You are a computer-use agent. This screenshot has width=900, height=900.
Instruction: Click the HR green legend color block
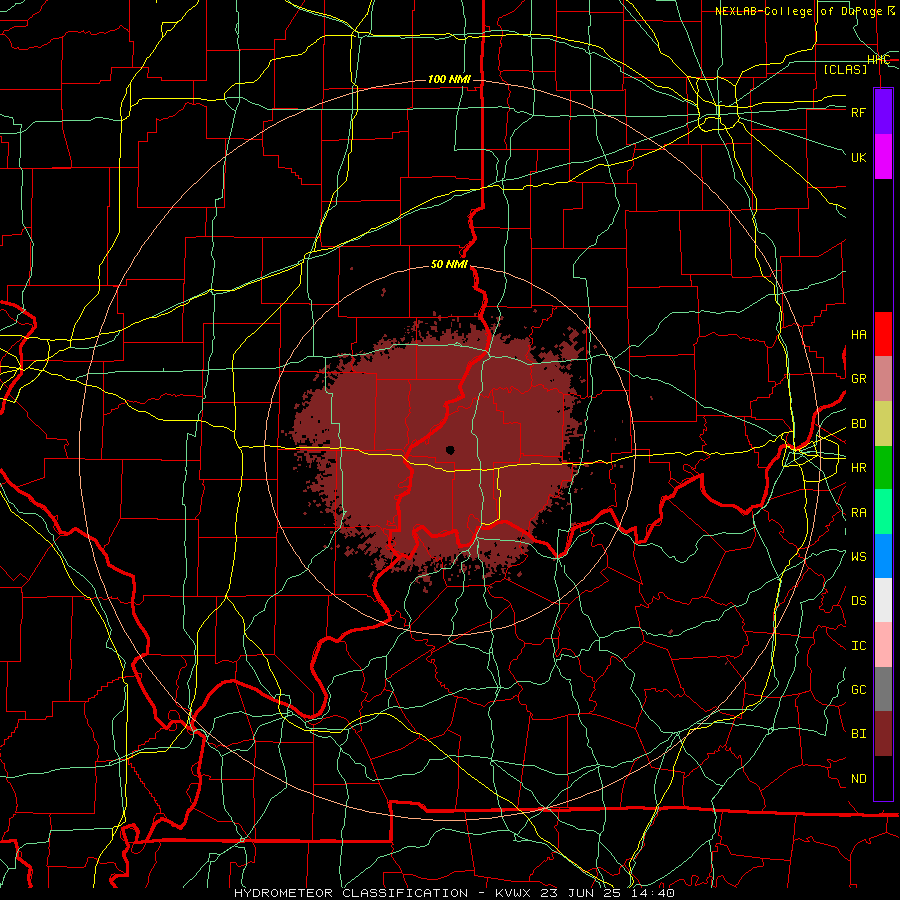pyautogui.click(x=883, y=467)
